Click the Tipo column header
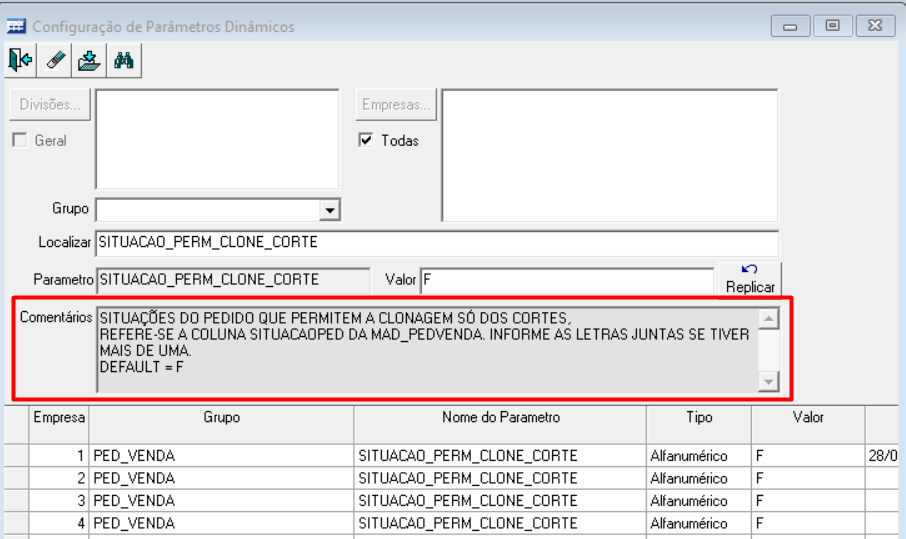The image size is (906, 539). pyautogui.click(x=699, y=424)
